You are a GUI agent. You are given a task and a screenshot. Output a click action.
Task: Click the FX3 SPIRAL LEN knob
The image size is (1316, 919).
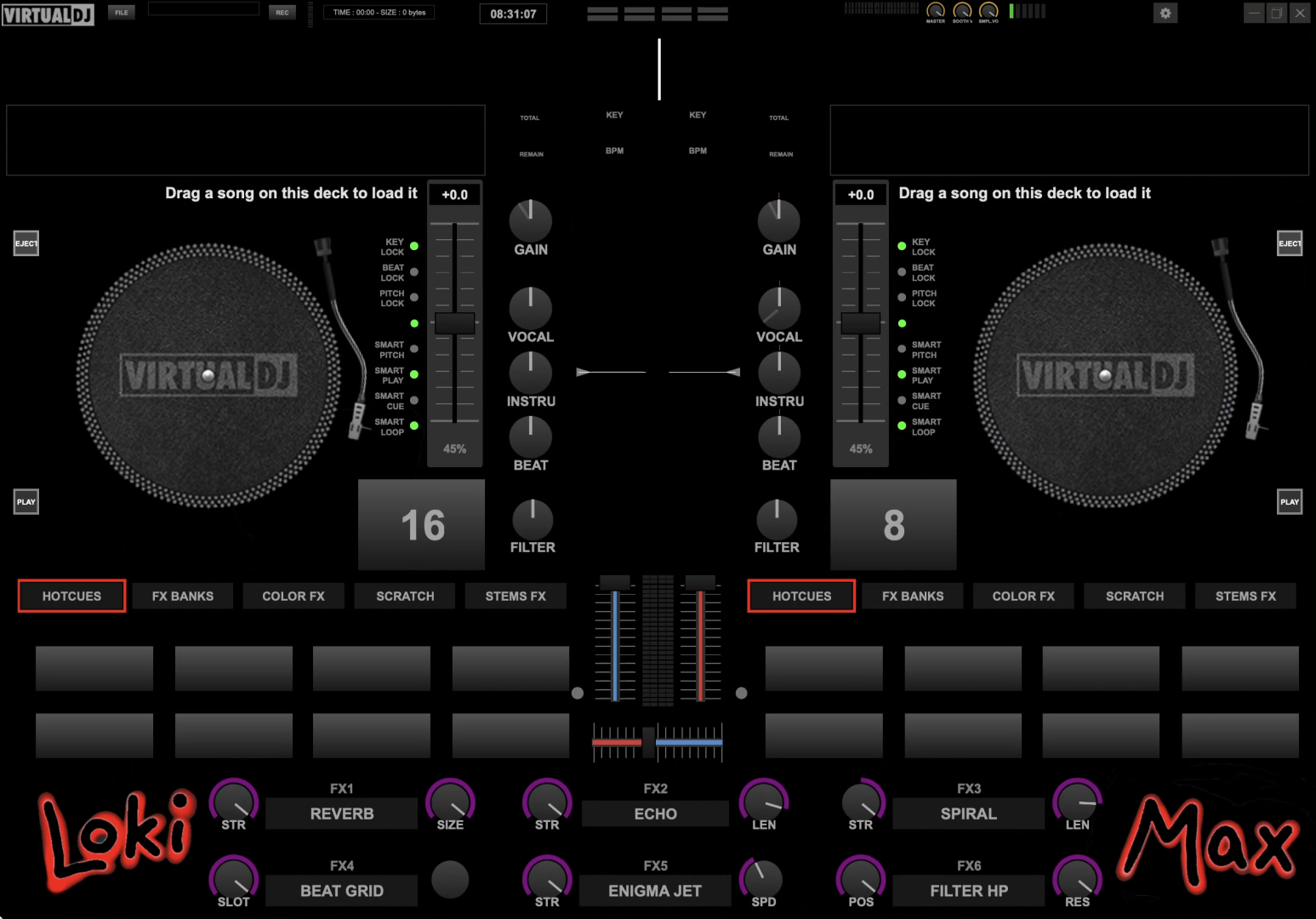[1077, 801]
